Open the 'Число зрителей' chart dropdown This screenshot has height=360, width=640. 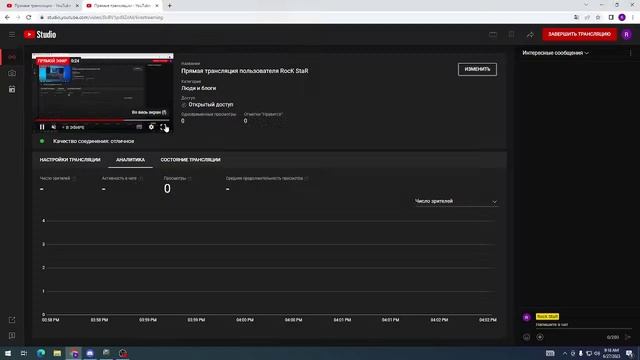click(x=456, y=201)
